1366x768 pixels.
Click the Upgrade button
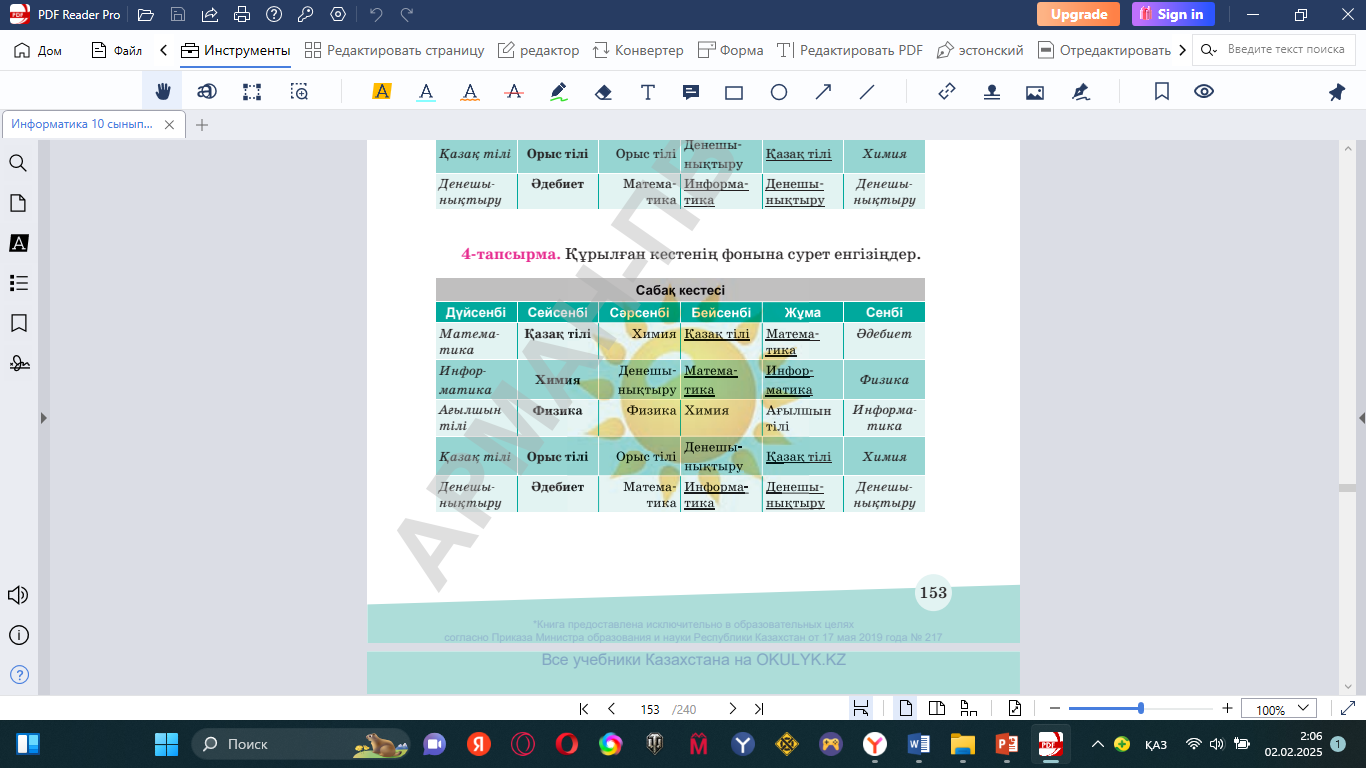pos(1078,14)
